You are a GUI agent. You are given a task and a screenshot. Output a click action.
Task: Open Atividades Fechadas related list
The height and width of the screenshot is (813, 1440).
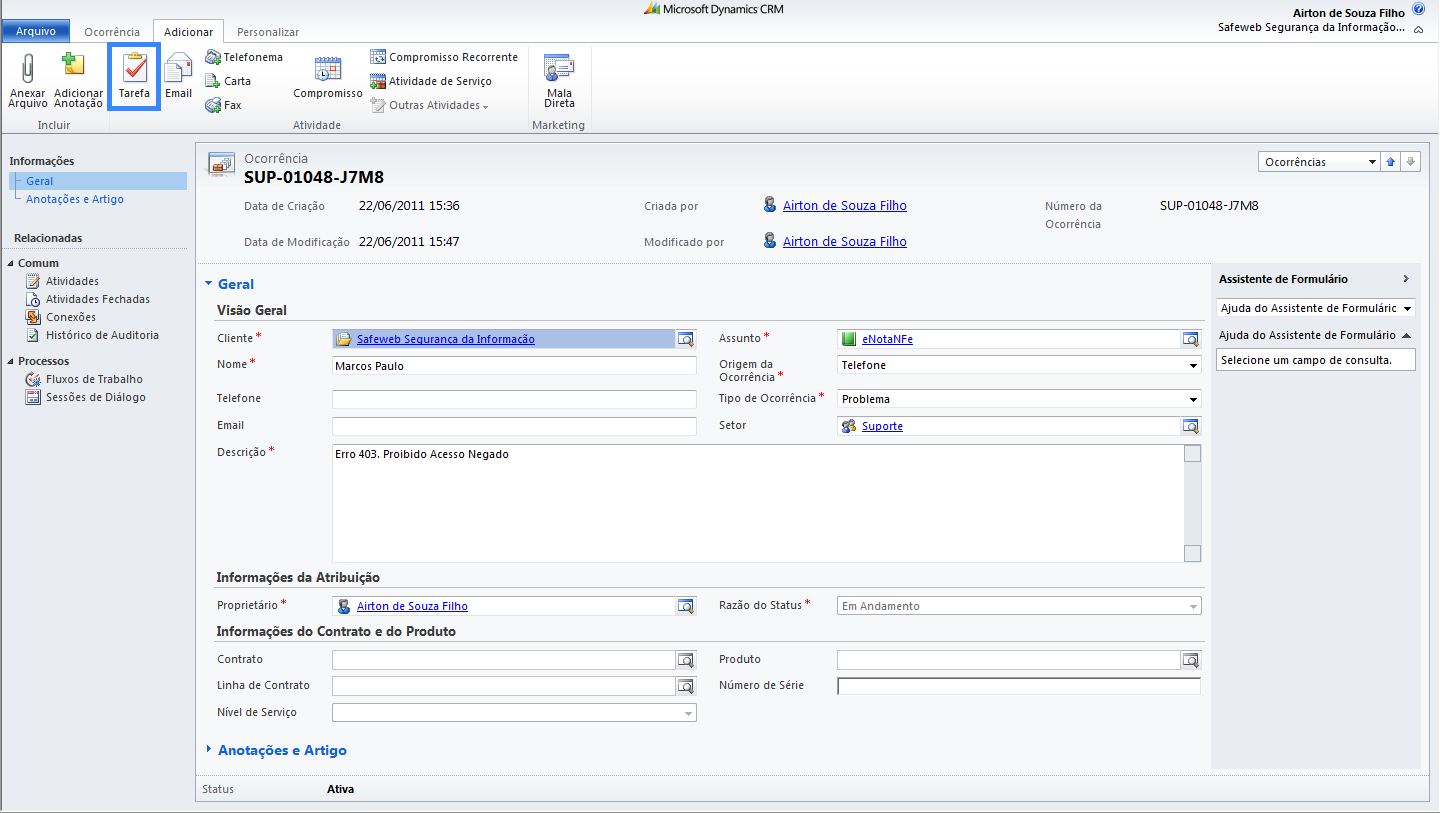click(x=98, y=299)
